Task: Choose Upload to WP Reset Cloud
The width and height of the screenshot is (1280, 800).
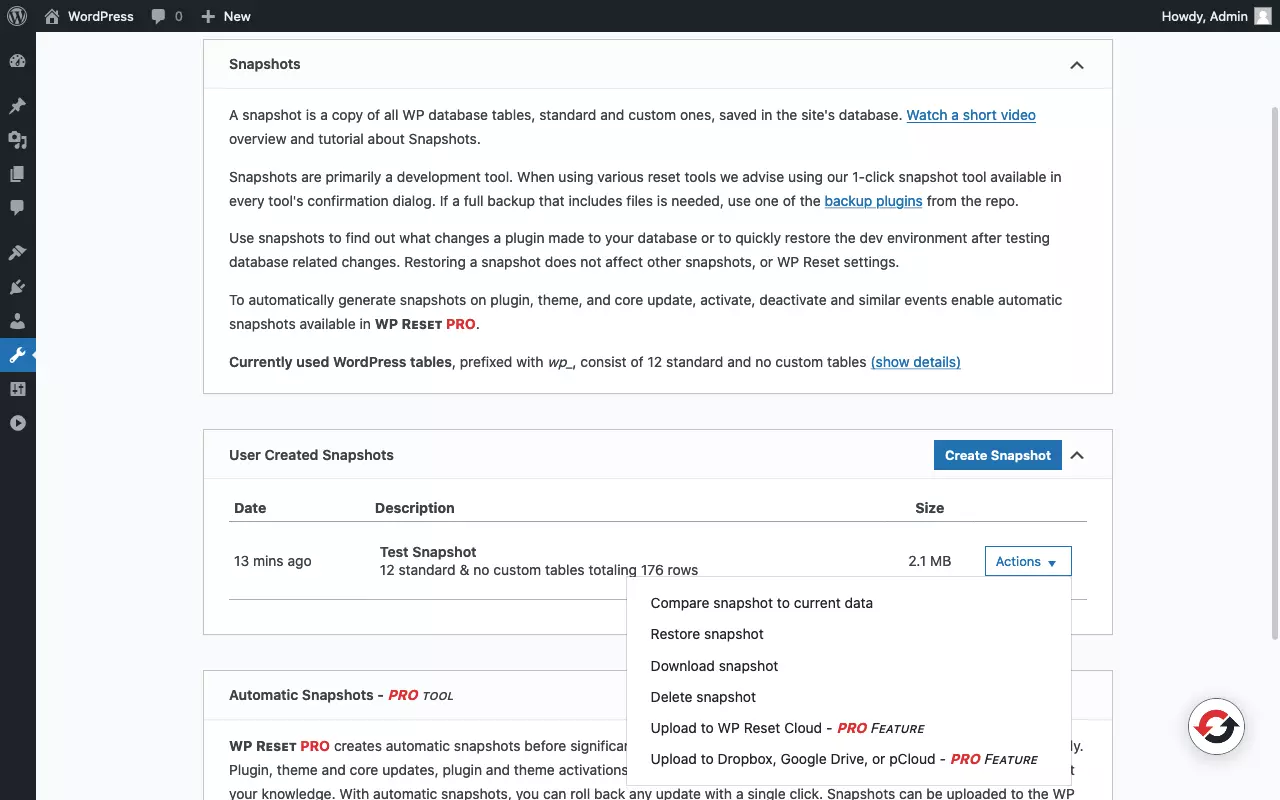Action: pos(787,728)
